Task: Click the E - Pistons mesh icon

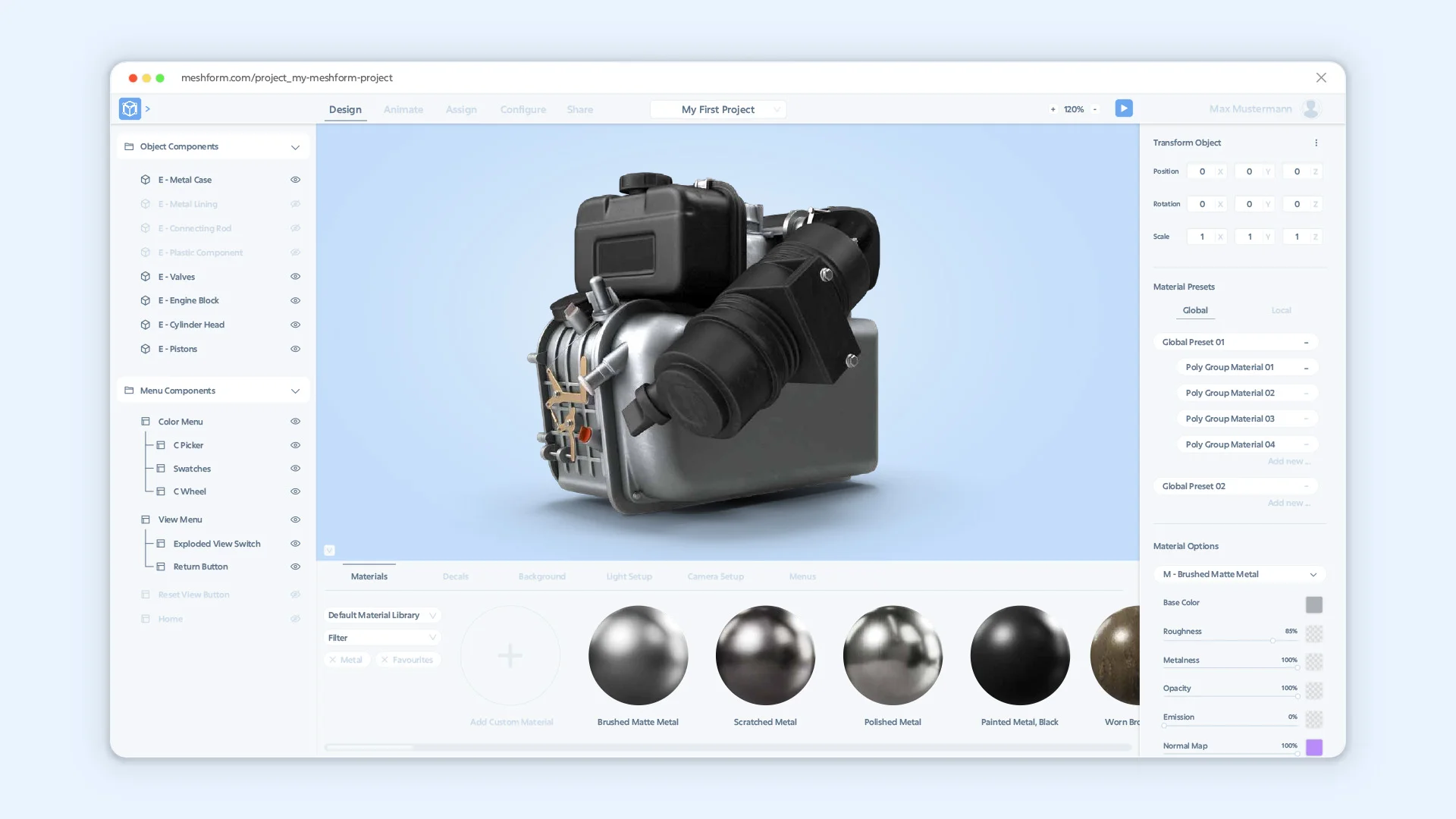Action: click(x=145, y=349)
